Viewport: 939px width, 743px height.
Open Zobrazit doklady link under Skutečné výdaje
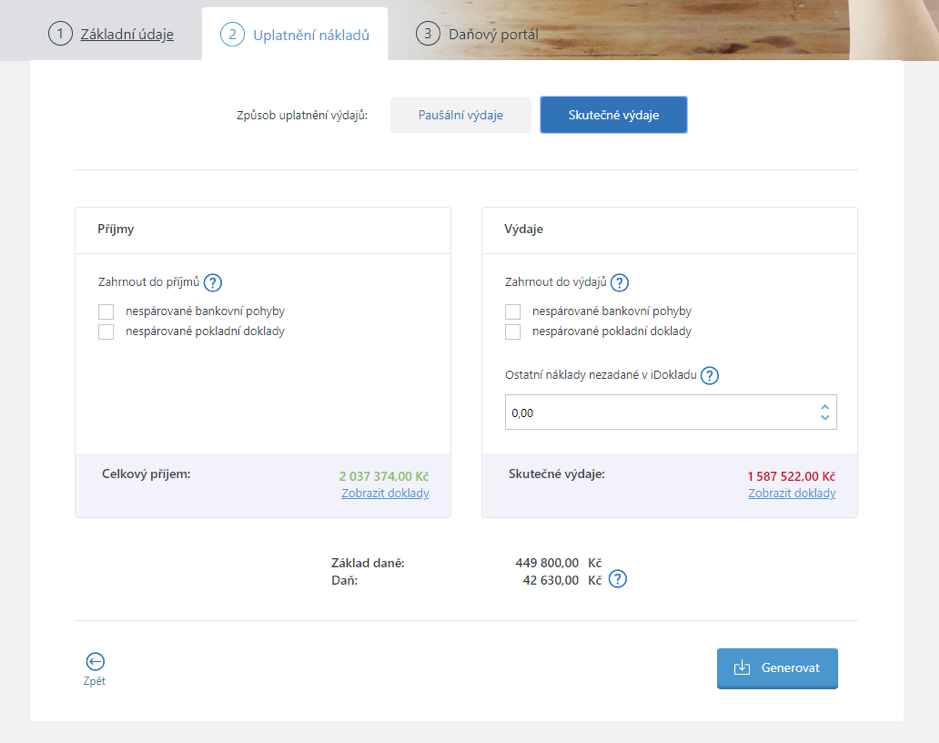tap(792, 493)
